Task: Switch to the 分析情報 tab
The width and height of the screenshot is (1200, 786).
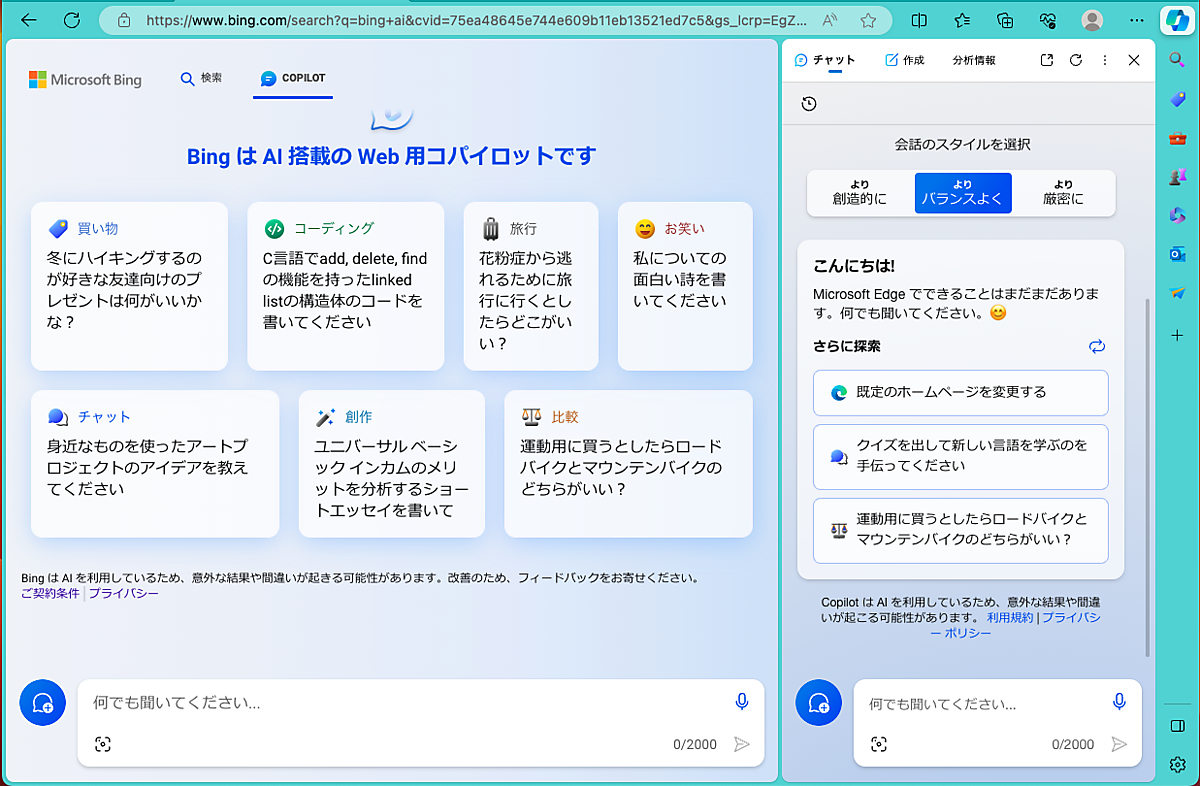Action: pyautogui.click(x=974, y=60)
